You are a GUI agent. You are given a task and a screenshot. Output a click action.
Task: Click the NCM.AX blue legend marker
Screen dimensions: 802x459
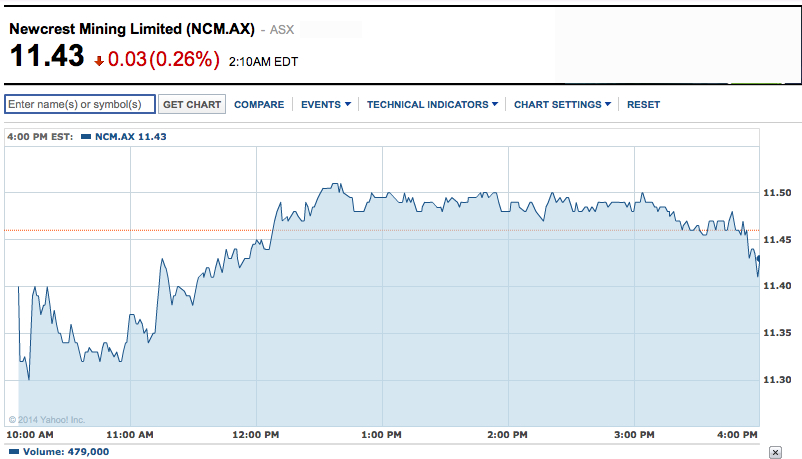tap(85, 136)
